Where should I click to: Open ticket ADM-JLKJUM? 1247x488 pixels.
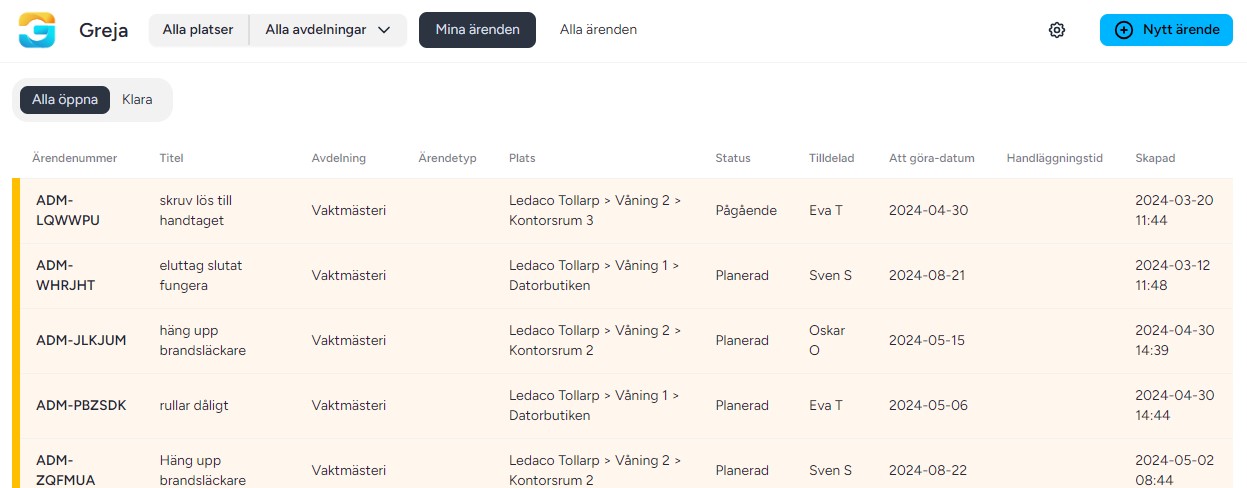coord(81,340)
